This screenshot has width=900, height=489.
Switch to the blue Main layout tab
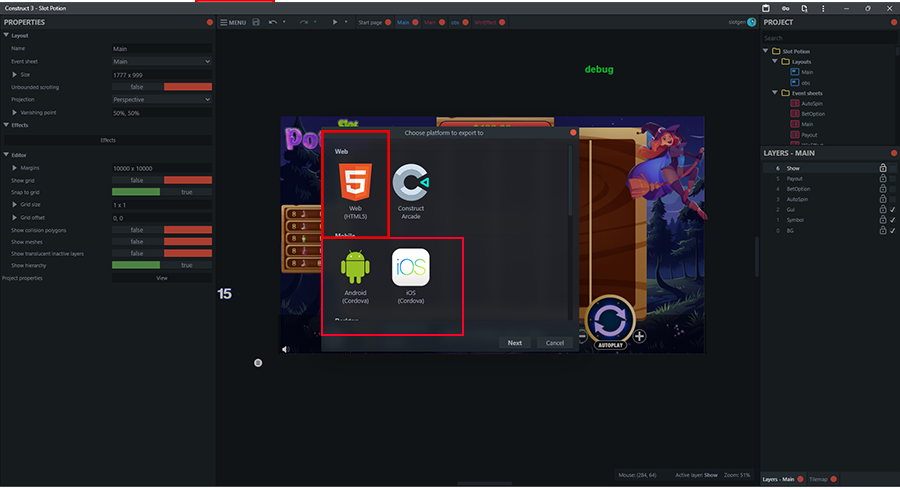(403, 22)
